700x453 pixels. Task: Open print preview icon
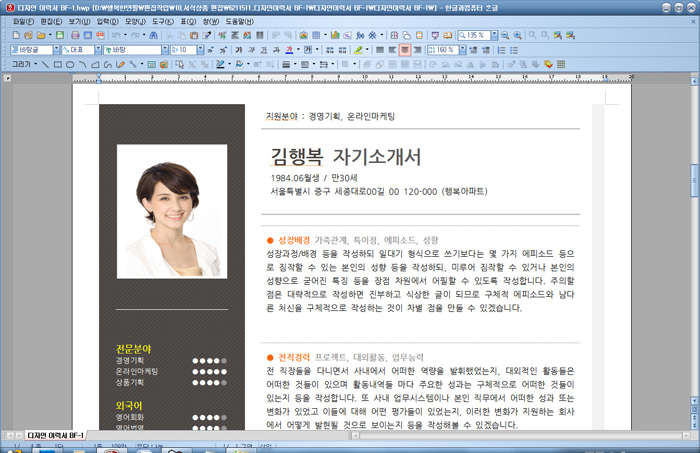(x=88, y=35)
